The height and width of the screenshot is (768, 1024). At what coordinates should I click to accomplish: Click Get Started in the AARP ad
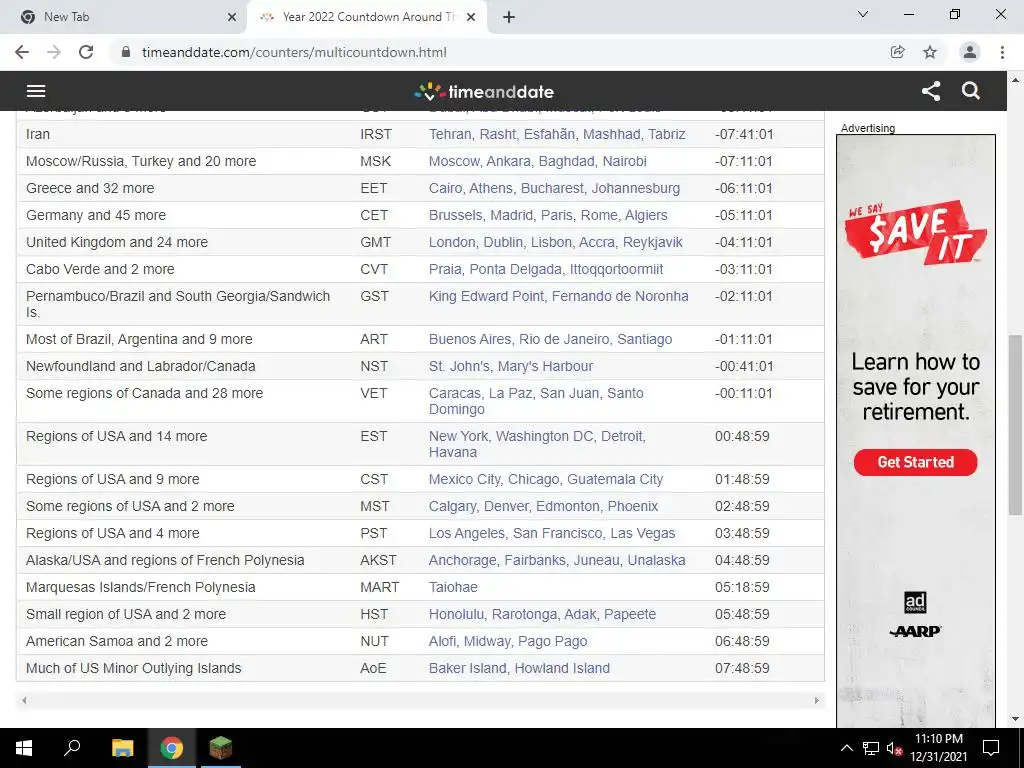coord(916,462)
